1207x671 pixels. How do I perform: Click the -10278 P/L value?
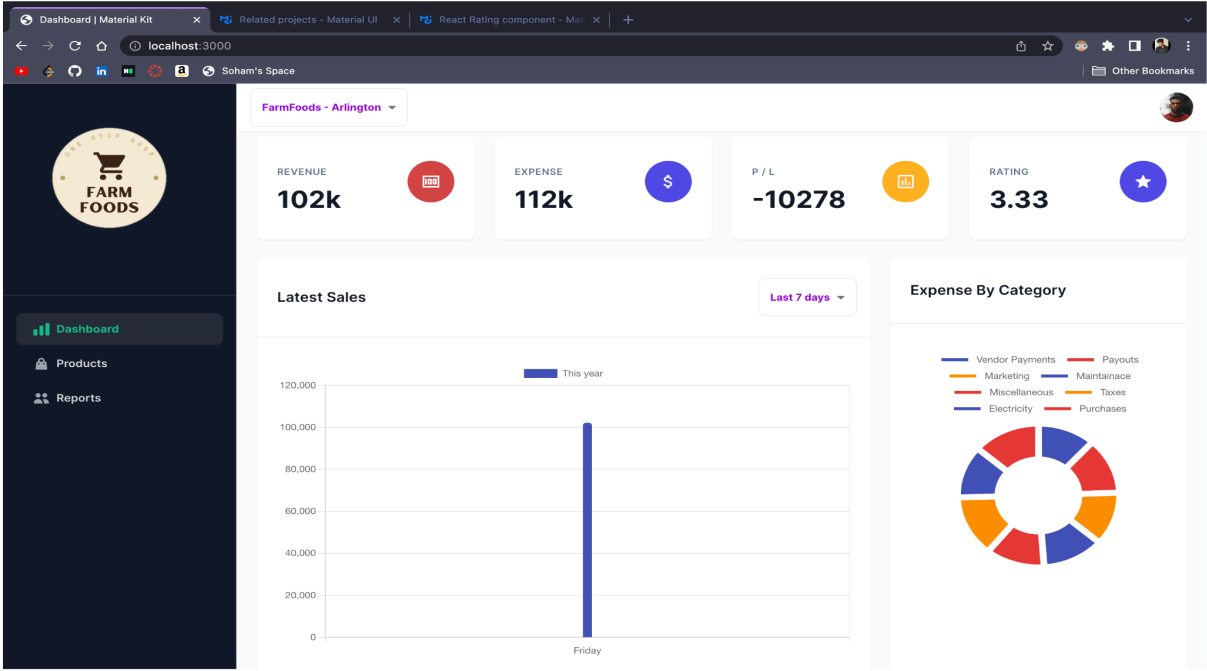pyautogui.click(x=799, y=199)
